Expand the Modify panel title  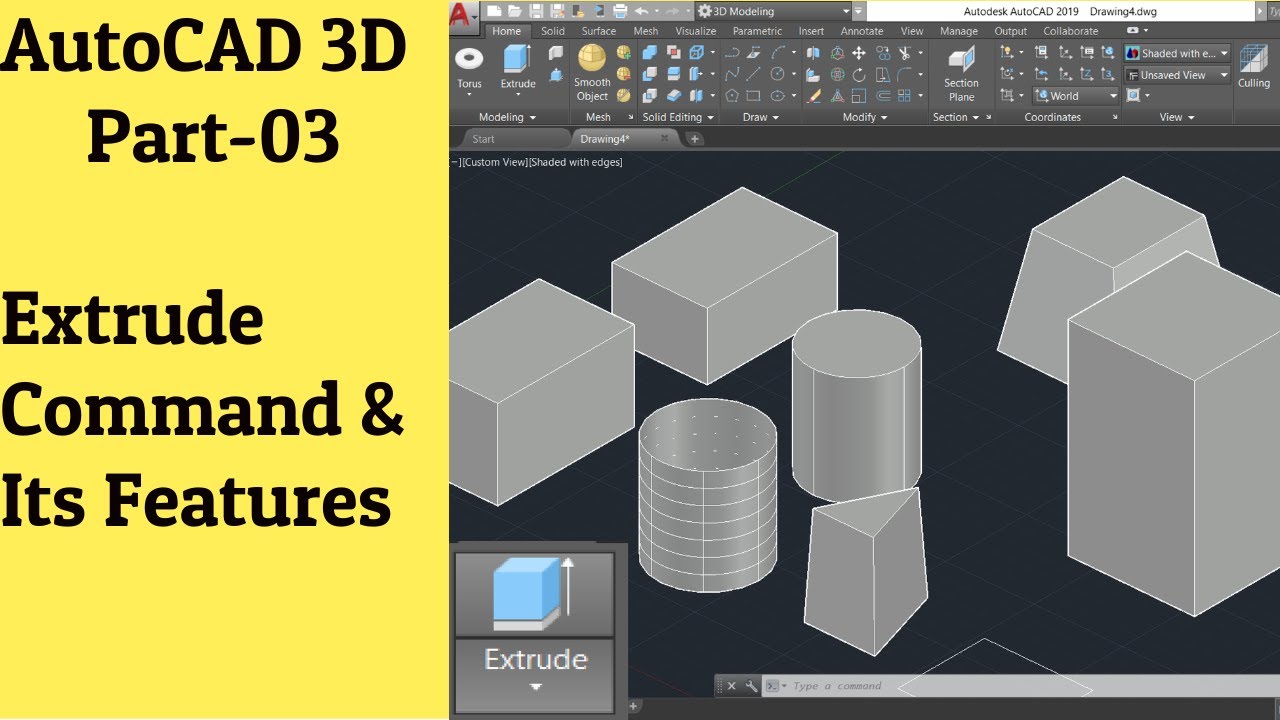point(864,117)
